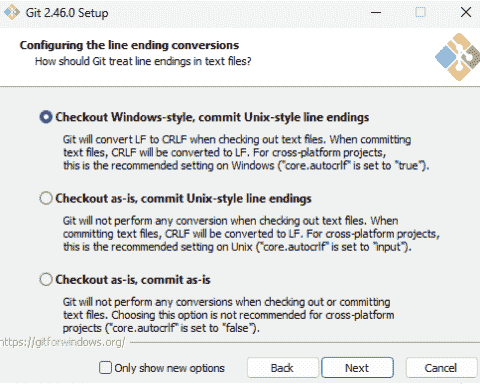Go to the previous page with Back

point(282,368)
